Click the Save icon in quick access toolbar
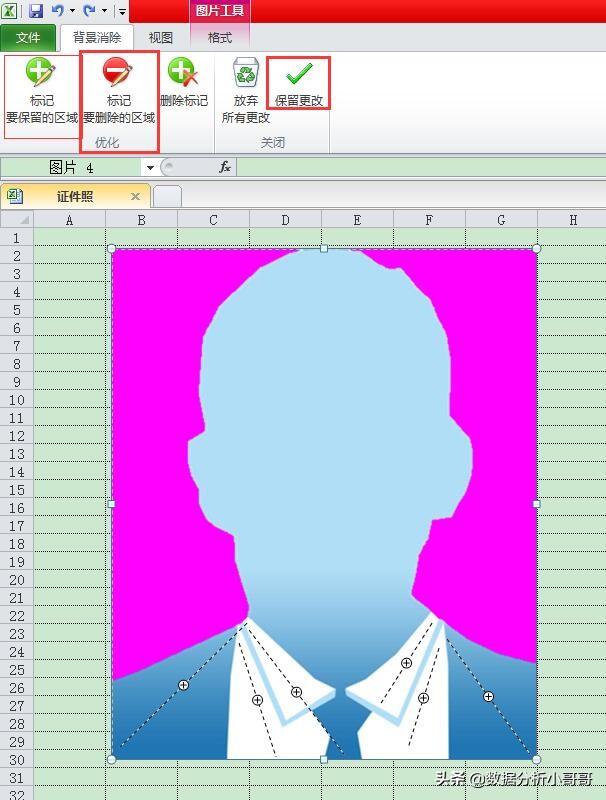The image size is (606, 800). (x=36, y=10)
